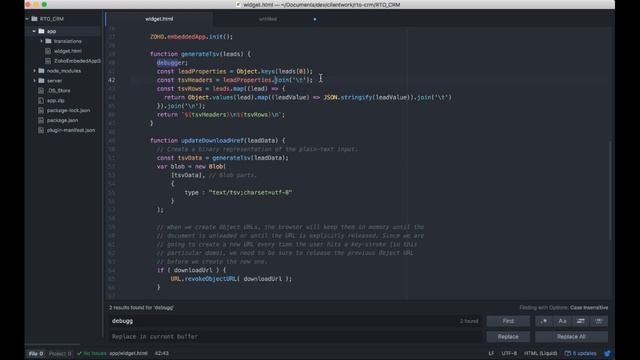
Task: Switch to the untitled tab
Action: tap(268, 19)
